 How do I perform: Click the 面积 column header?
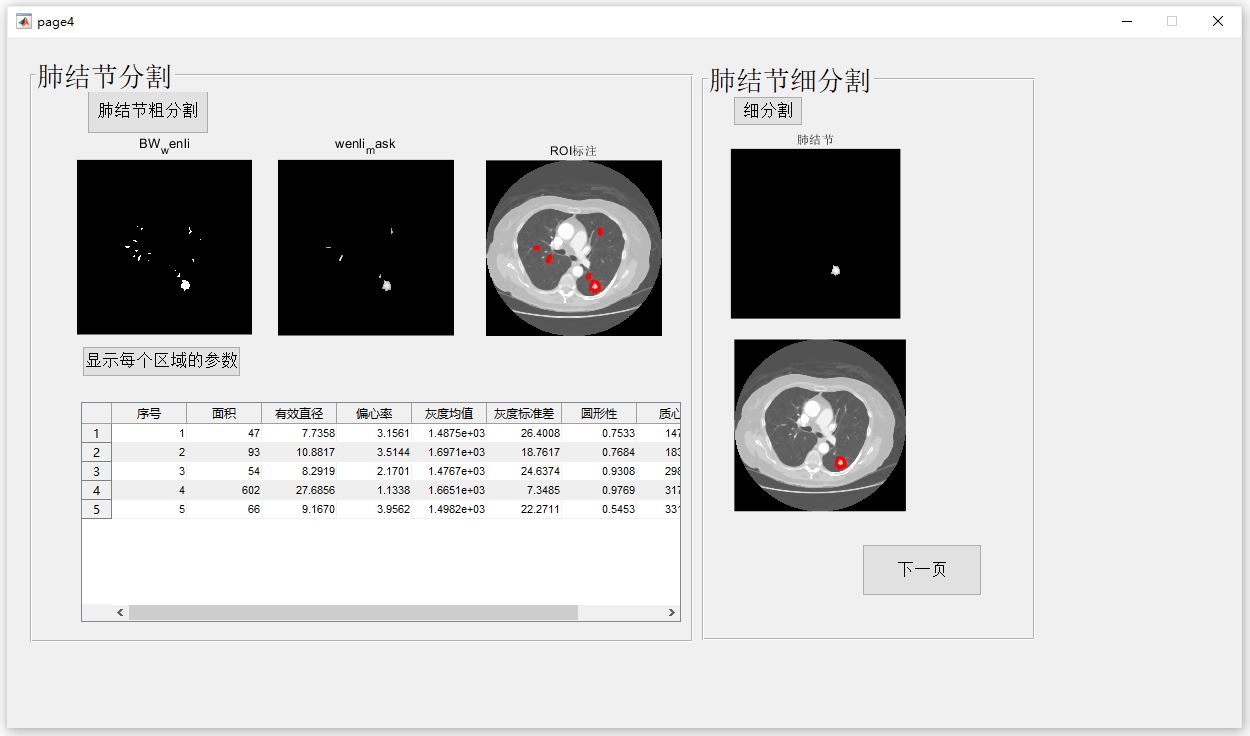click(x=224, y=414)
